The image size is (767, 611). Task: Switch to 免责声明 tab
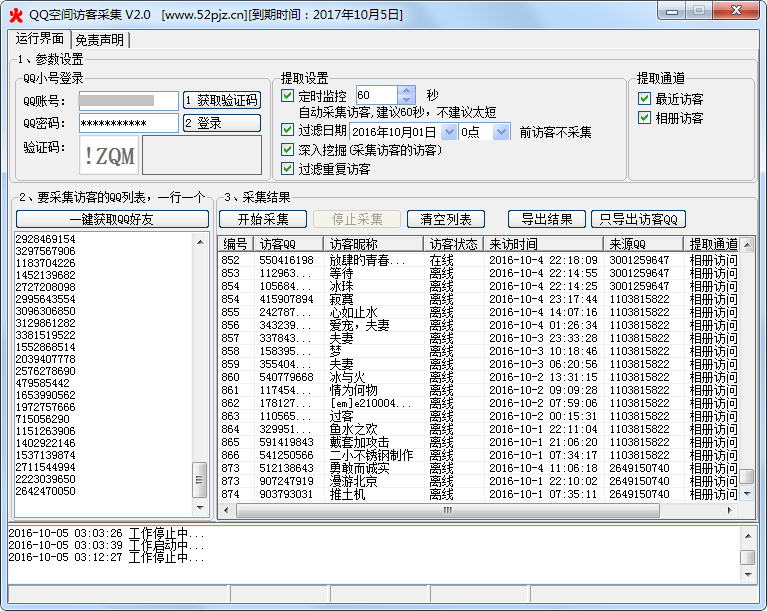click(100, 40)
